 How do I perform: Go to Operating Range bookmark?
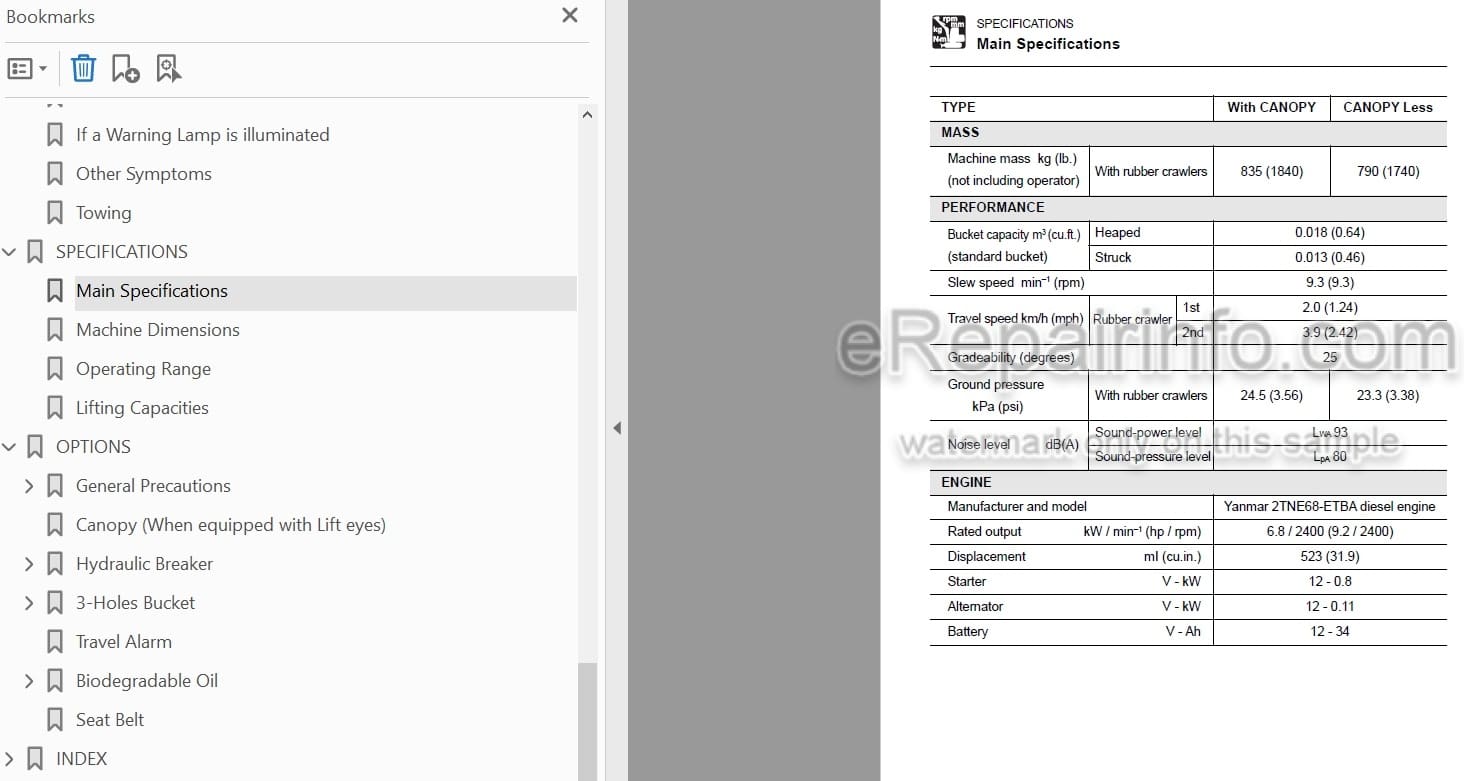pyautogui.click(x=143, y=369)
